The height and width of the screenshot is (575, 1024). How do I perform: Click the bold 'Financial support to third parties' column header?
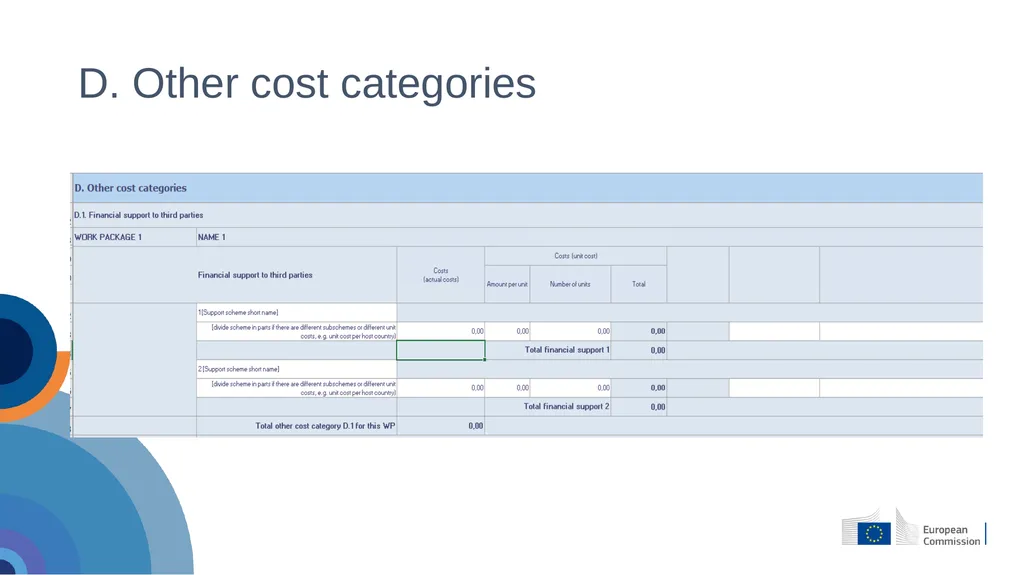(296, 275)
